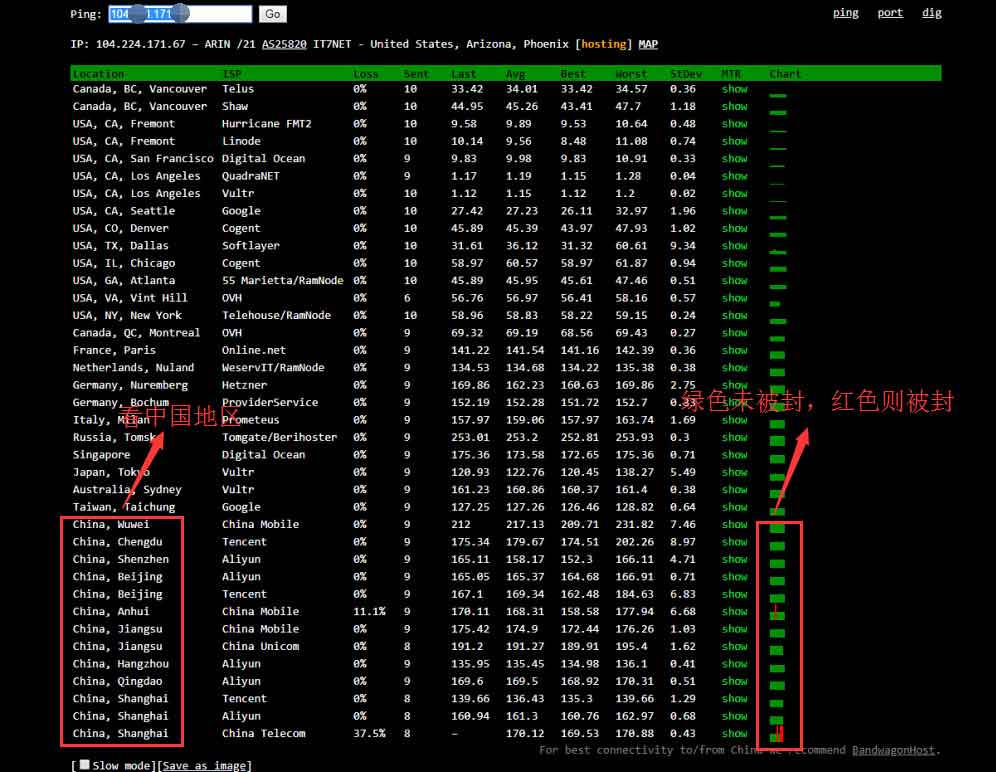
Task: Show MTR for Hangzhou Aliyun row
Action: click(x=734, y=663)
